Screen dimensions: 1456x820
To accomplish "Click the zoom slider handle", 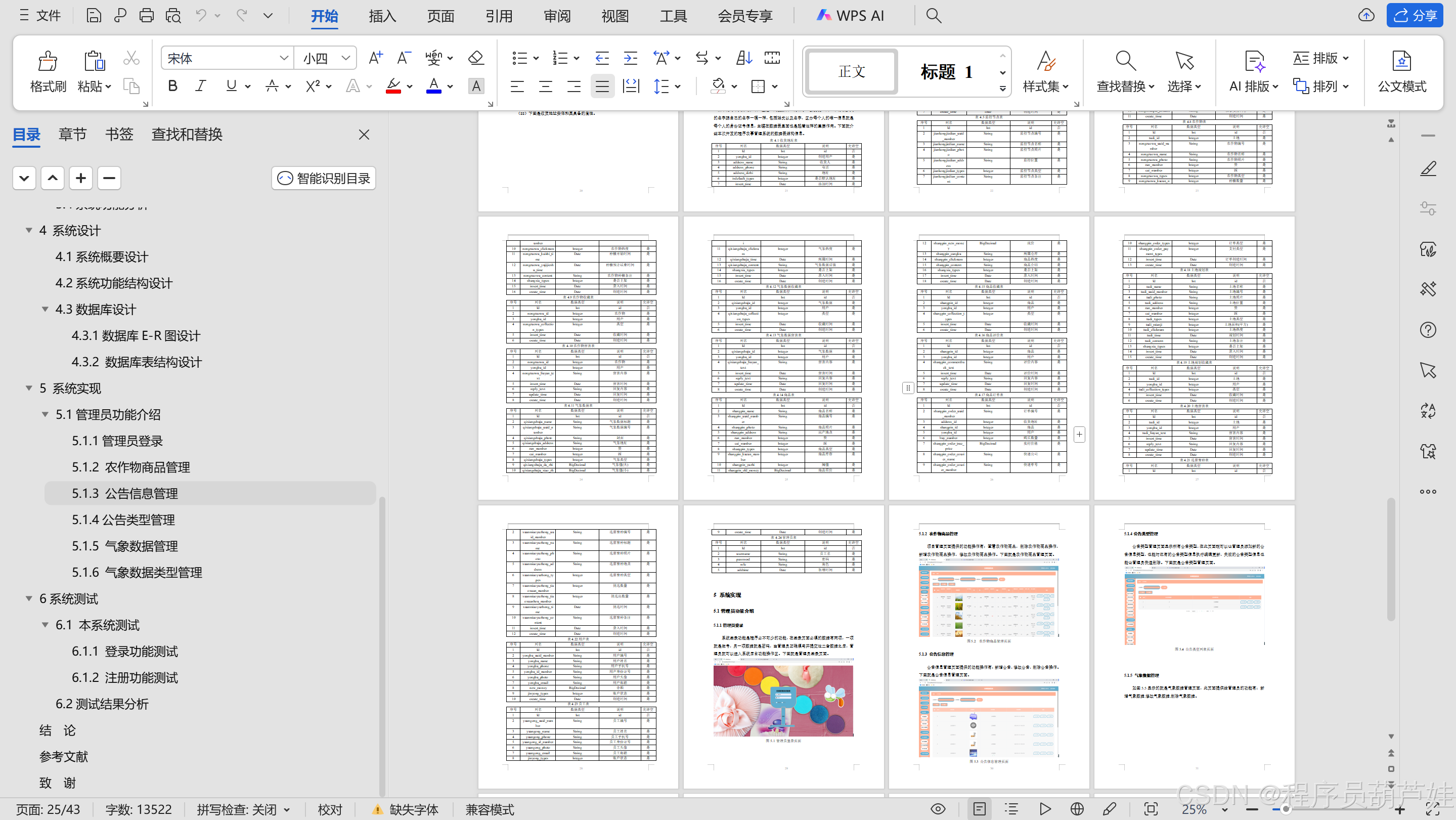I will [1285, 810].
